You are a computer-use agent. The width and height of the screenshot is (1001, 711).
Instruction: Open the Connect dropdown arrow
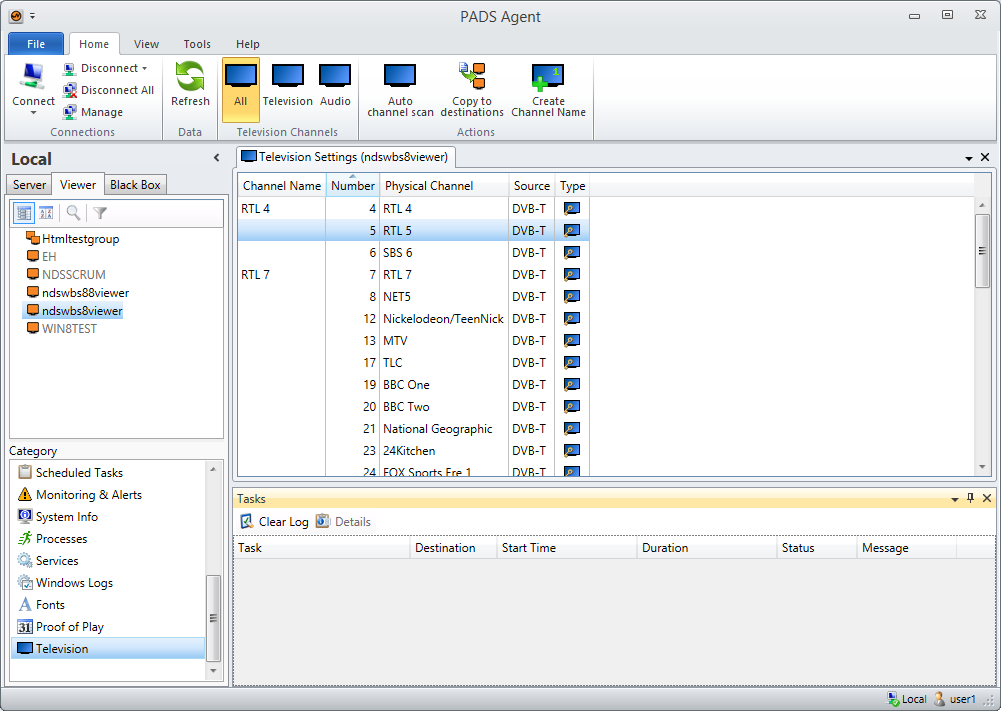[x=33, y=113]
